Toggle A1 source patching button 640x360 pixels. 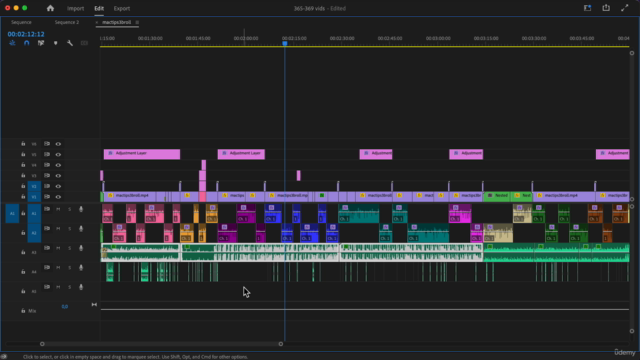(12, 213)
